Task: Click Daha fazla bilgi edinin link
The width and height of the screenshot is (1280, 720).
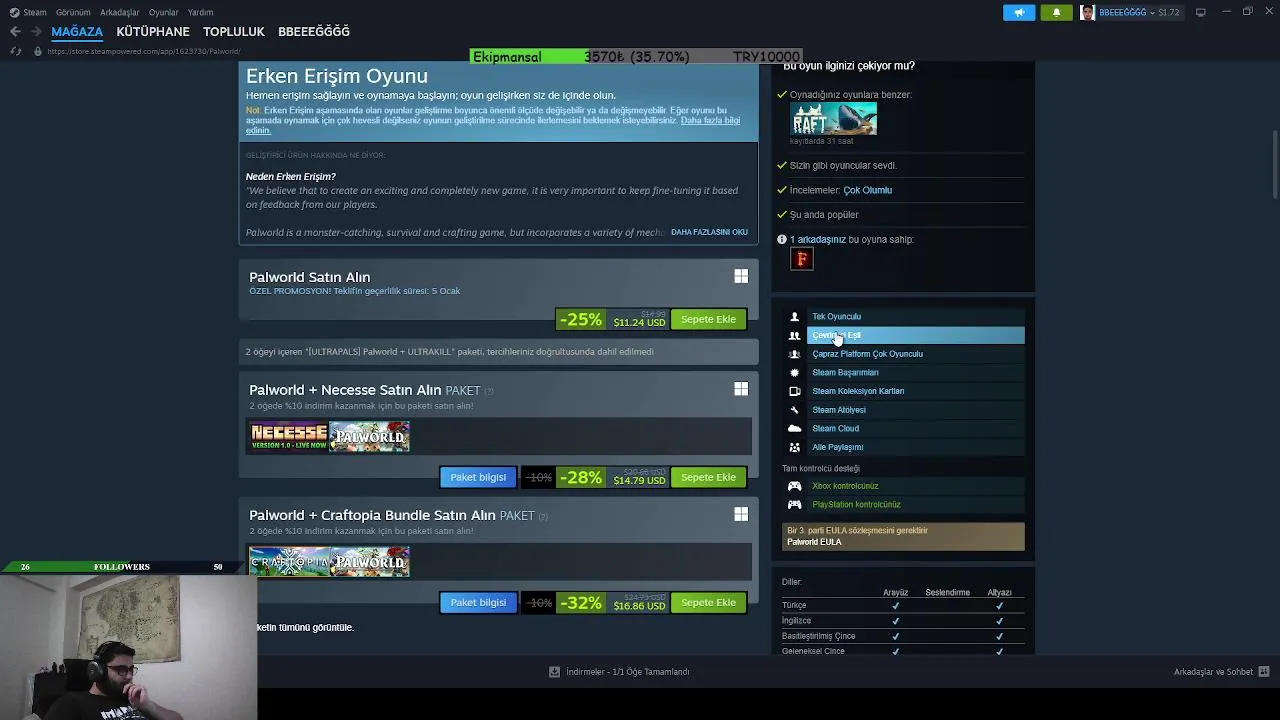Action: [710, 121]
